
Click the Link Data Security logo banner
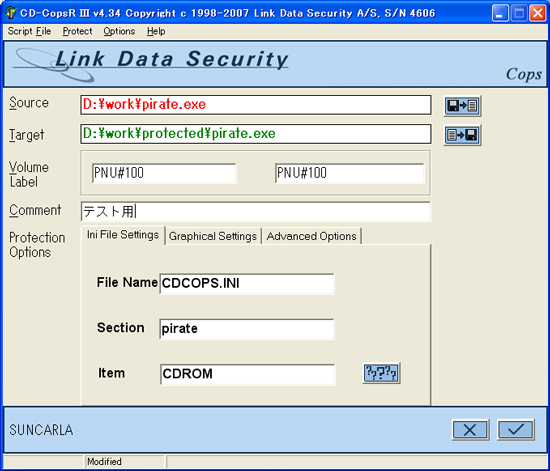pyautogui.click(x=275, y=64)
